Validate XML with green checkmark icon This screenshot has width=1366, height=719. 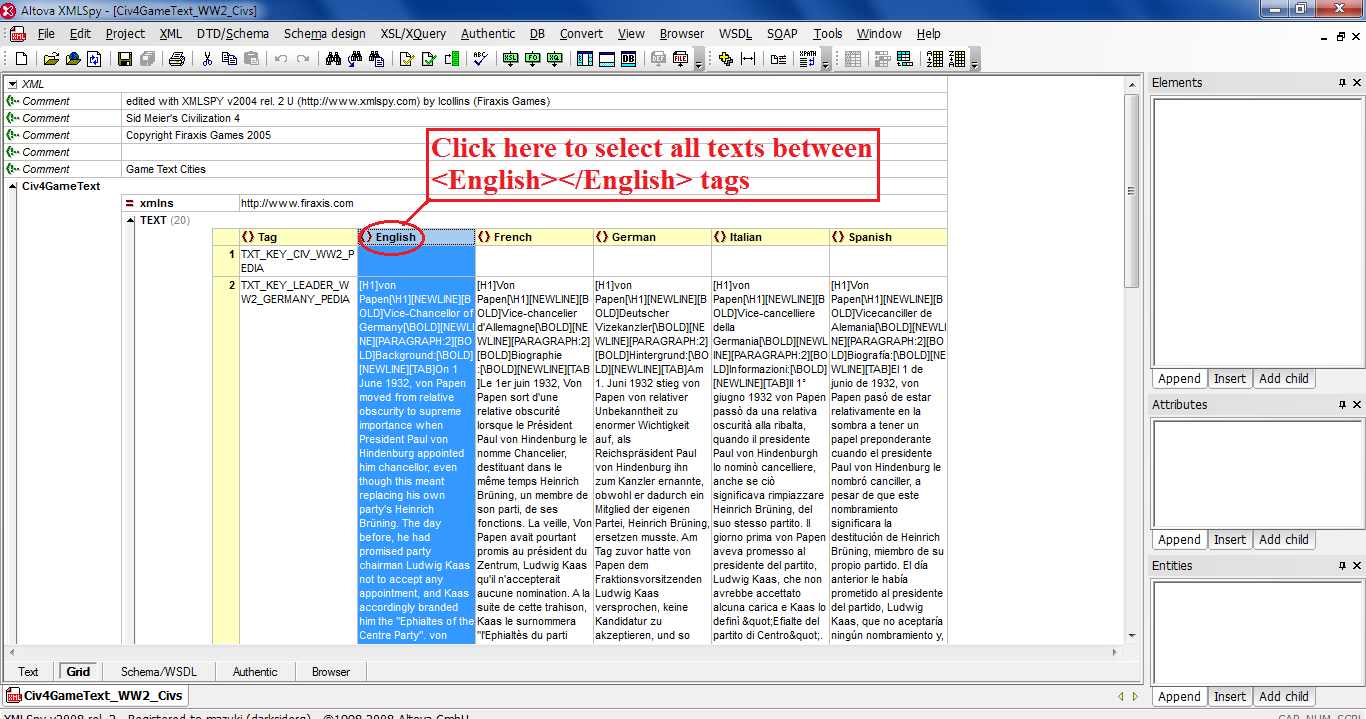click(x=429, y=59)
